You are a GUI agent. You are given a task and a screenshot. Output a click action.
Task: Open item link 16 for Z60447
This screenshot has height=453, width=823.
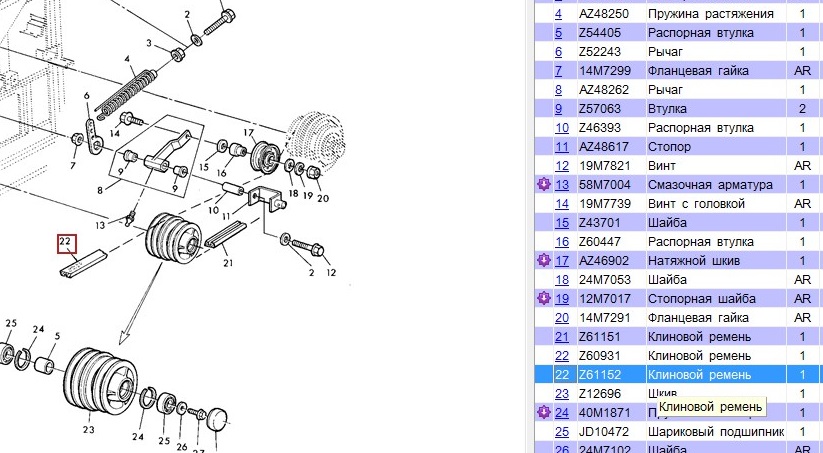(x=561, y=242)
